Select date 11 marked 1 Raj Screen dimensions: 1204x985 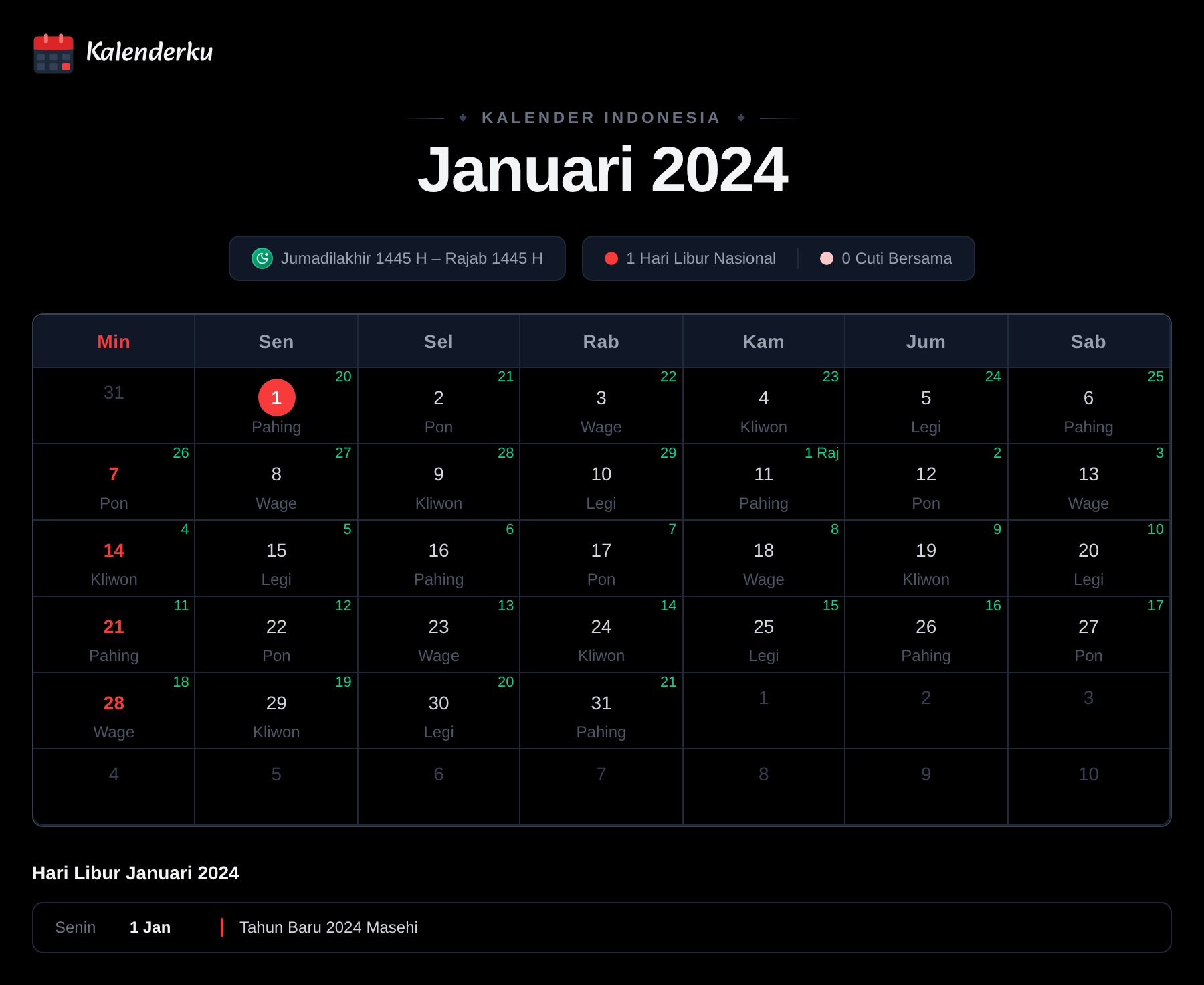point(763,482)
